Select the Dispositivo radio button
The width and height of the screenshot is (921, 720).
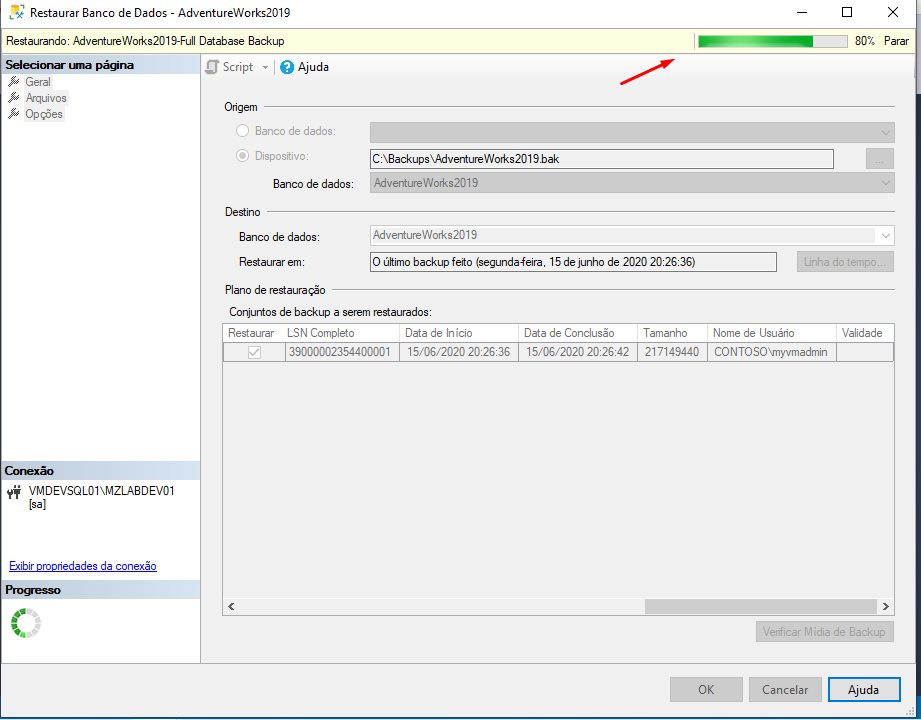click(x=242, y=156)
